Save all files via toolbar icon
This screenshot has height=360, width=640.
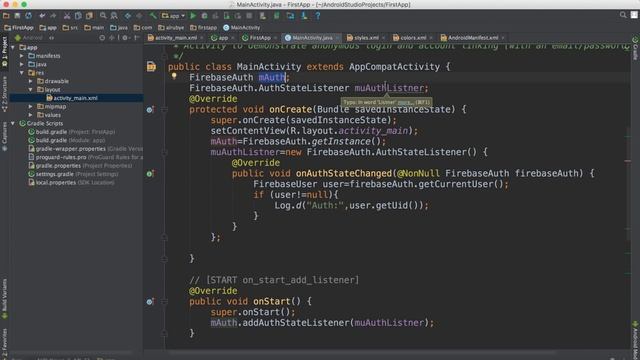click(17, 16)
